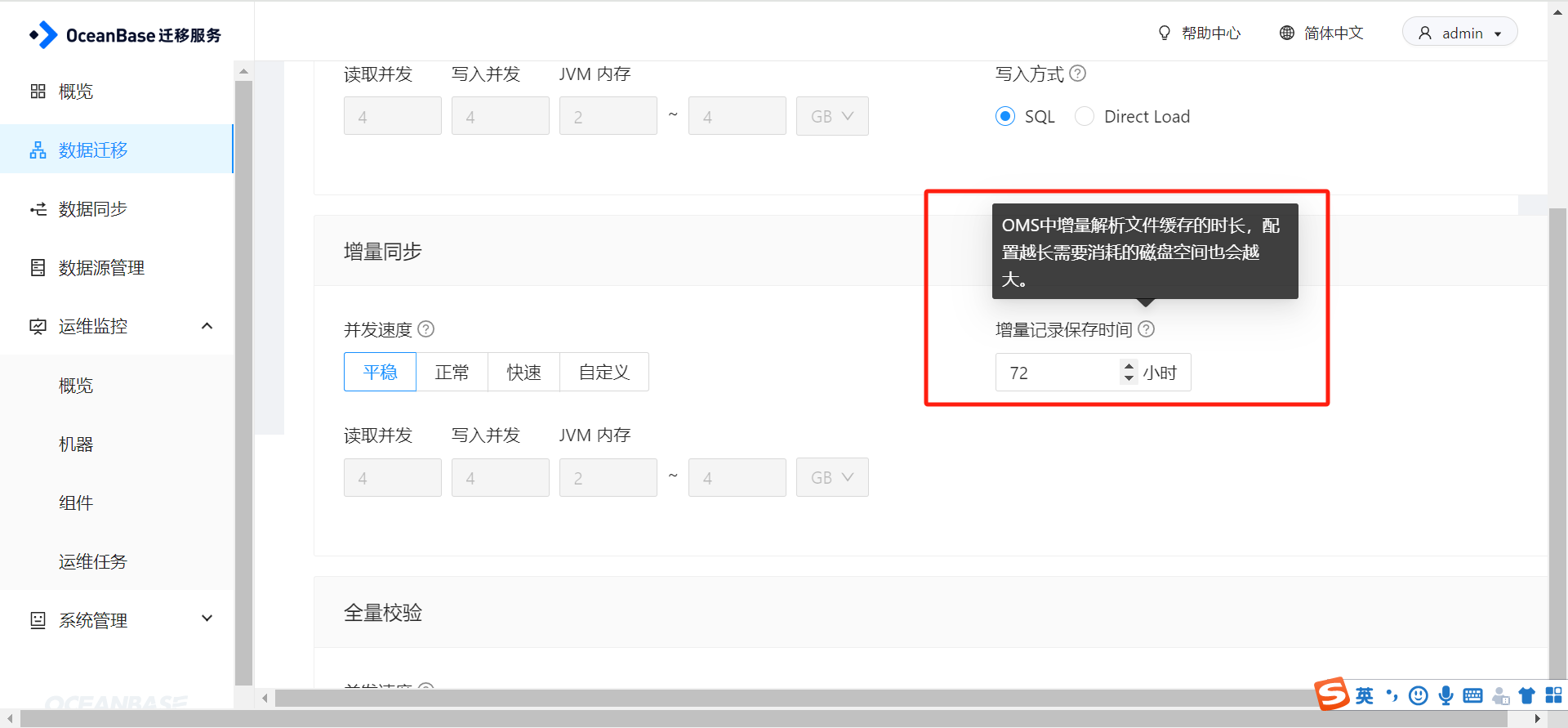Click the 数据迁移 sidebar icon

point(38,150)
